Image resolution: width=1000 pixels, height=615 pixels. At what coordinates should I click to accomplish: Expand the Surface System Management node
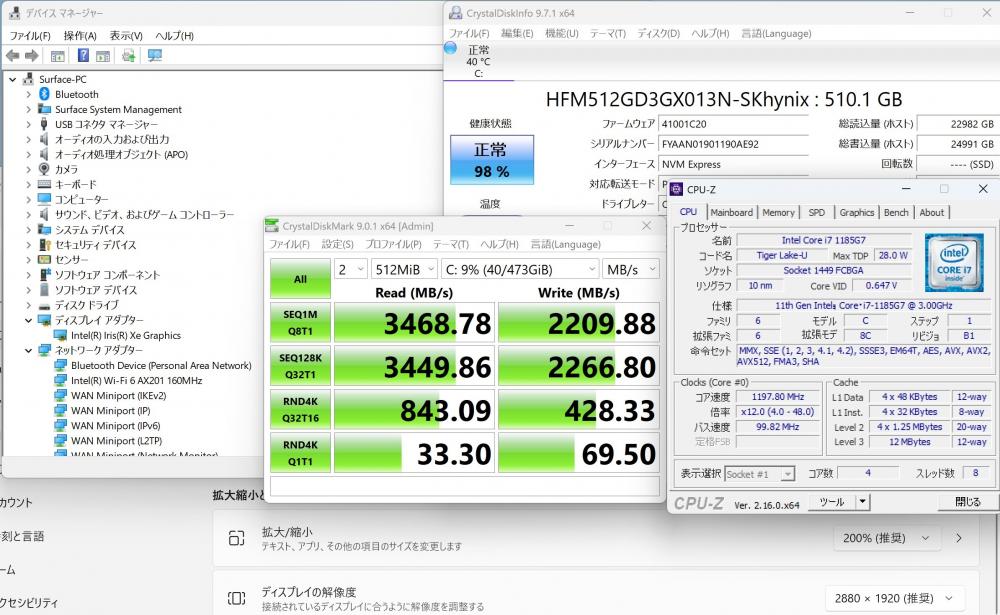28,109
